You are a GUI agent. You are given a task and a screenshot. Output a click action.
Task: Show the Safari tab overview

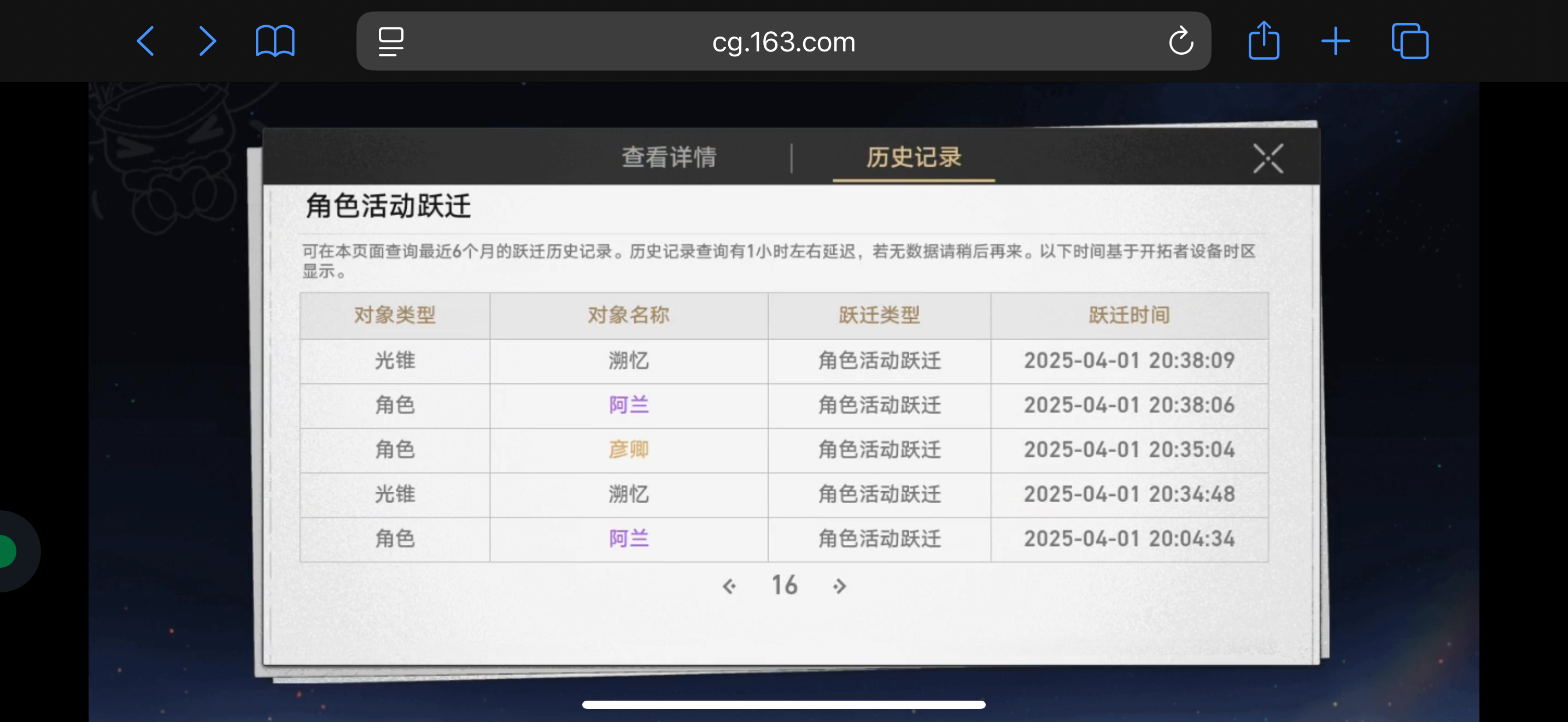pos(1410,42)
